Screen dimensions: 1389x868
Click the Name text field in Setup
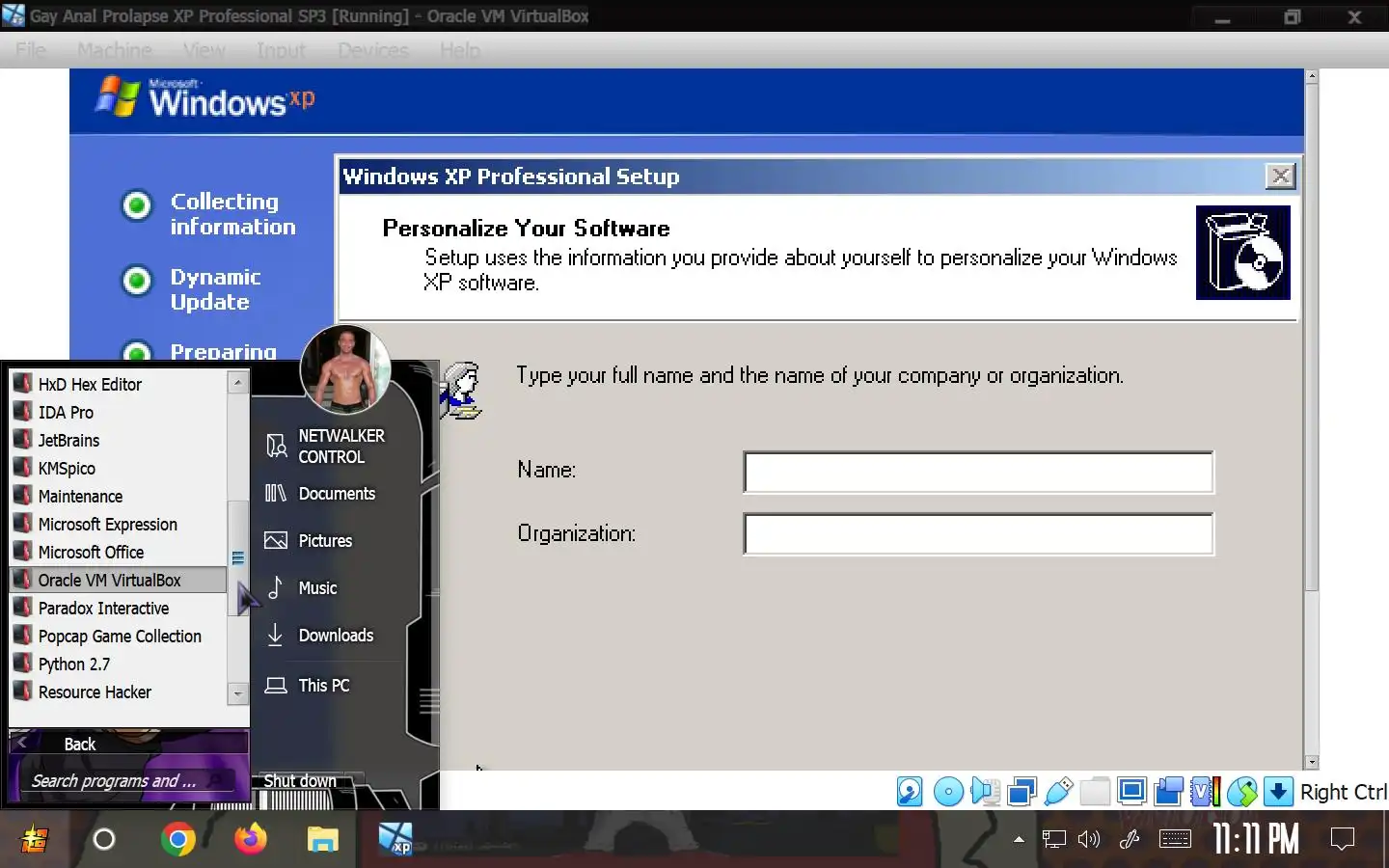click(x=978, y=472)
